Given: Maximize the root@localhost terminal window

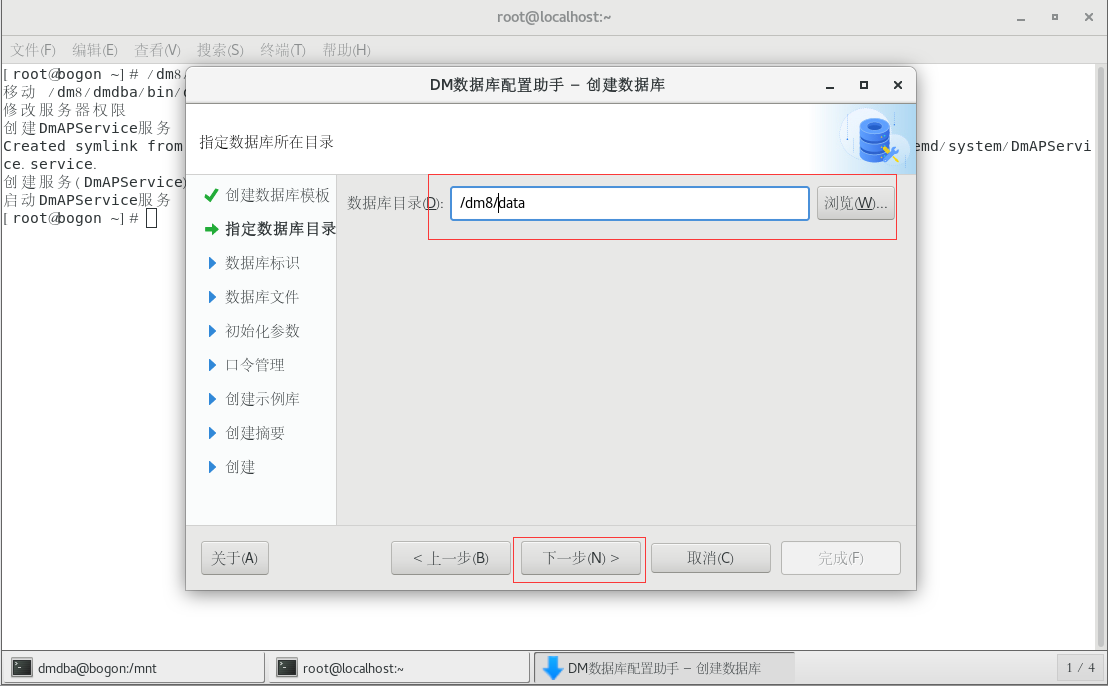Looking at the screenshot, I should coord(1054,17).
